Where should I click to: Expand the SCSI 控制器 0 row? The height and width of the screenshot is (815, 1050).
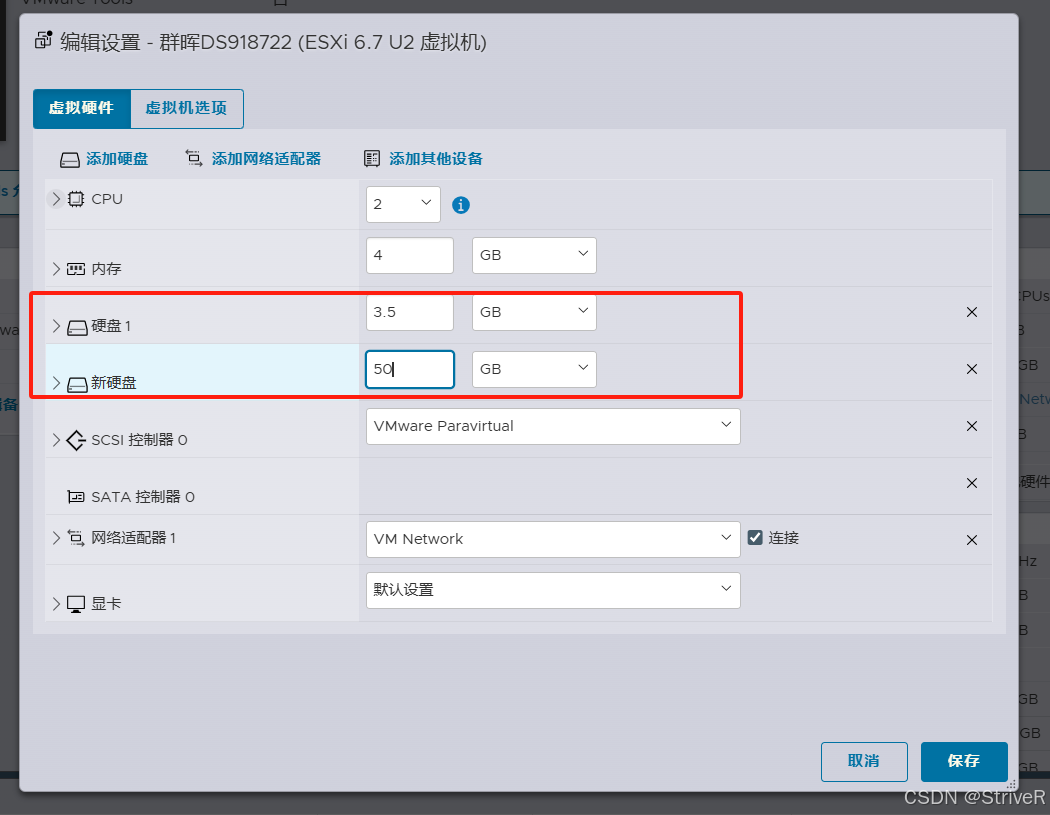(x=56, y=439)
